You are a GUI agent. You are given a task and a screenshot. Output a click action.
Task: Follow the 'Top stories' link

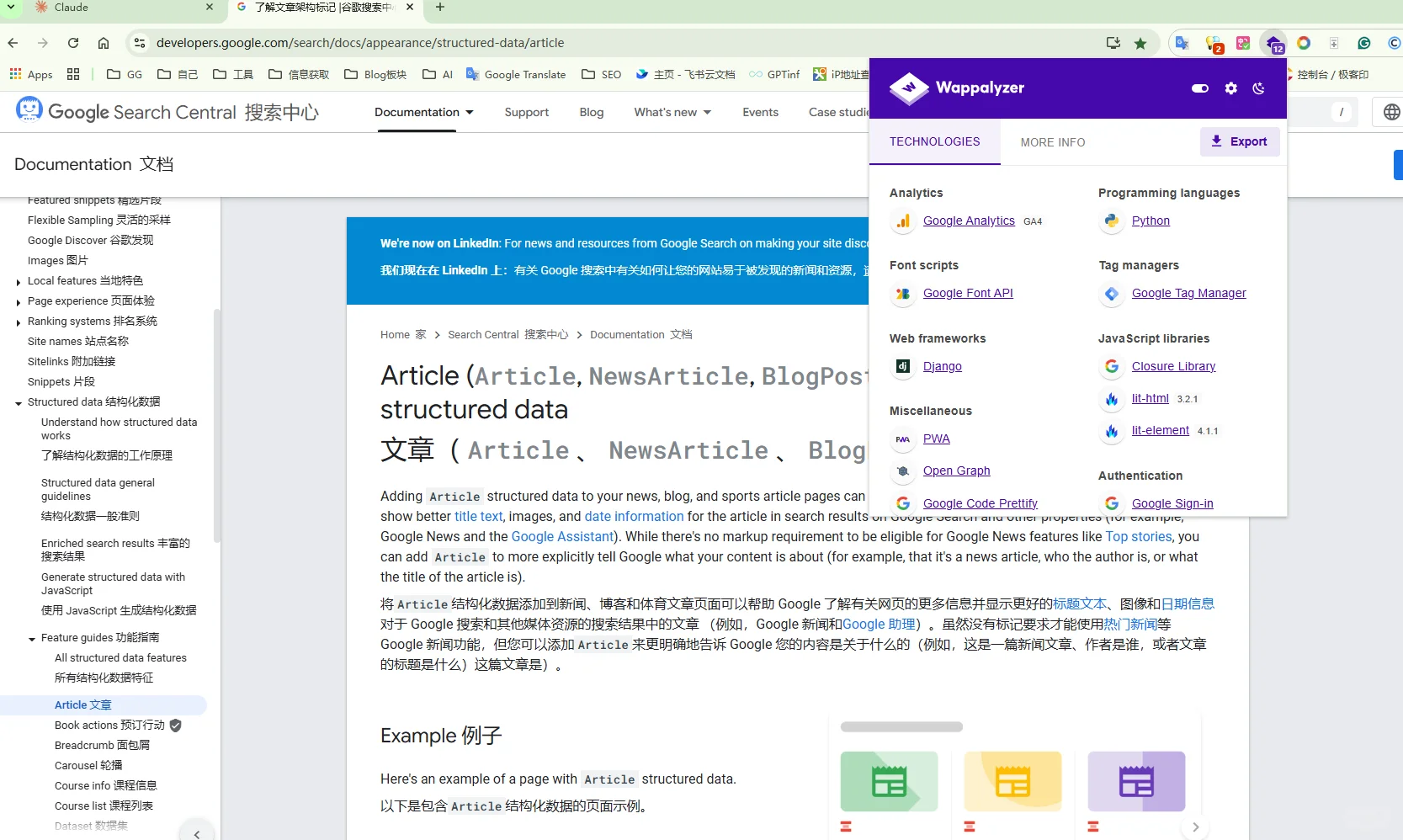1138,536
